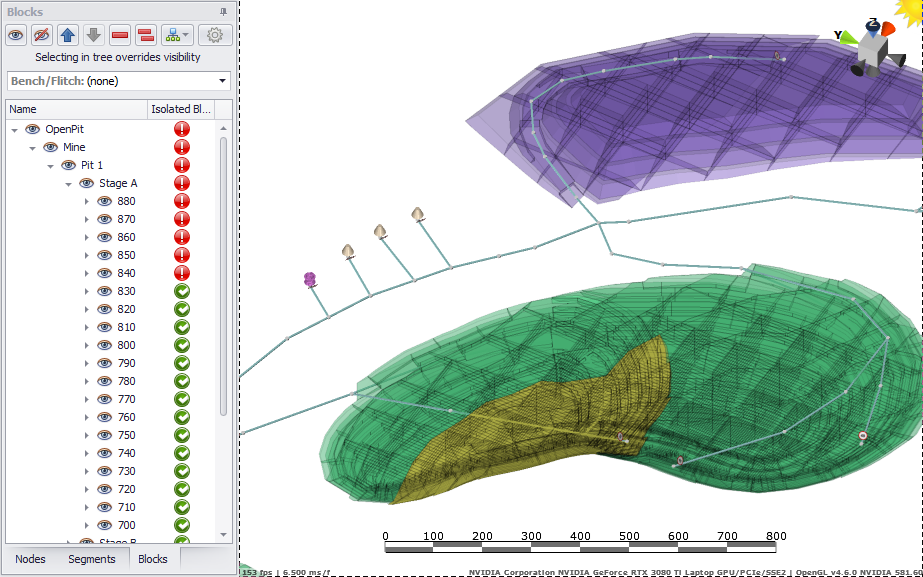Switch to the Segments tab
Viewport: 923px width, 577px height.
(x=92, y=559)
